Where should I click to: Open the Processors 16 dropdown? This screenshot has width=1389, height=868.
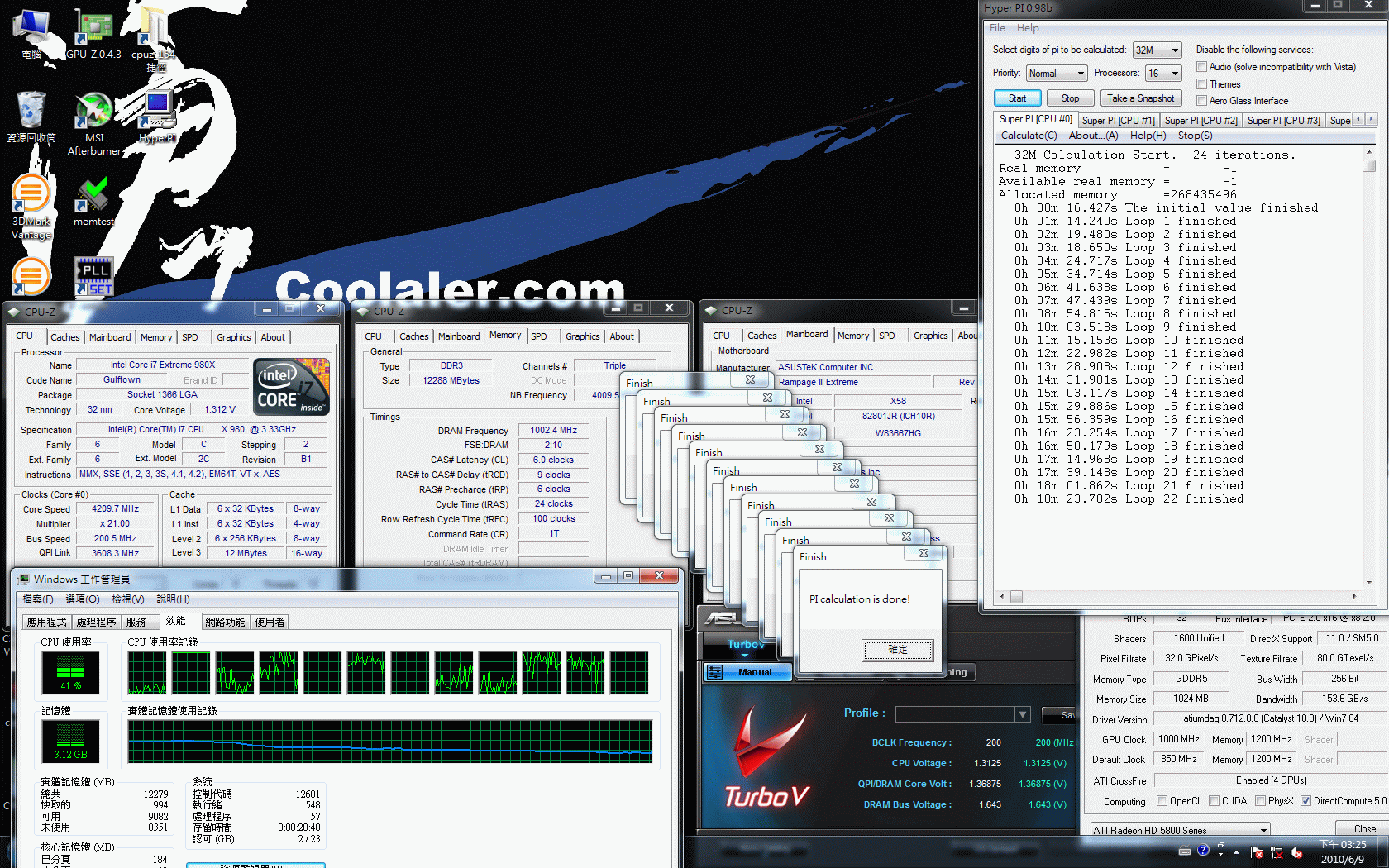point(1163,74)
